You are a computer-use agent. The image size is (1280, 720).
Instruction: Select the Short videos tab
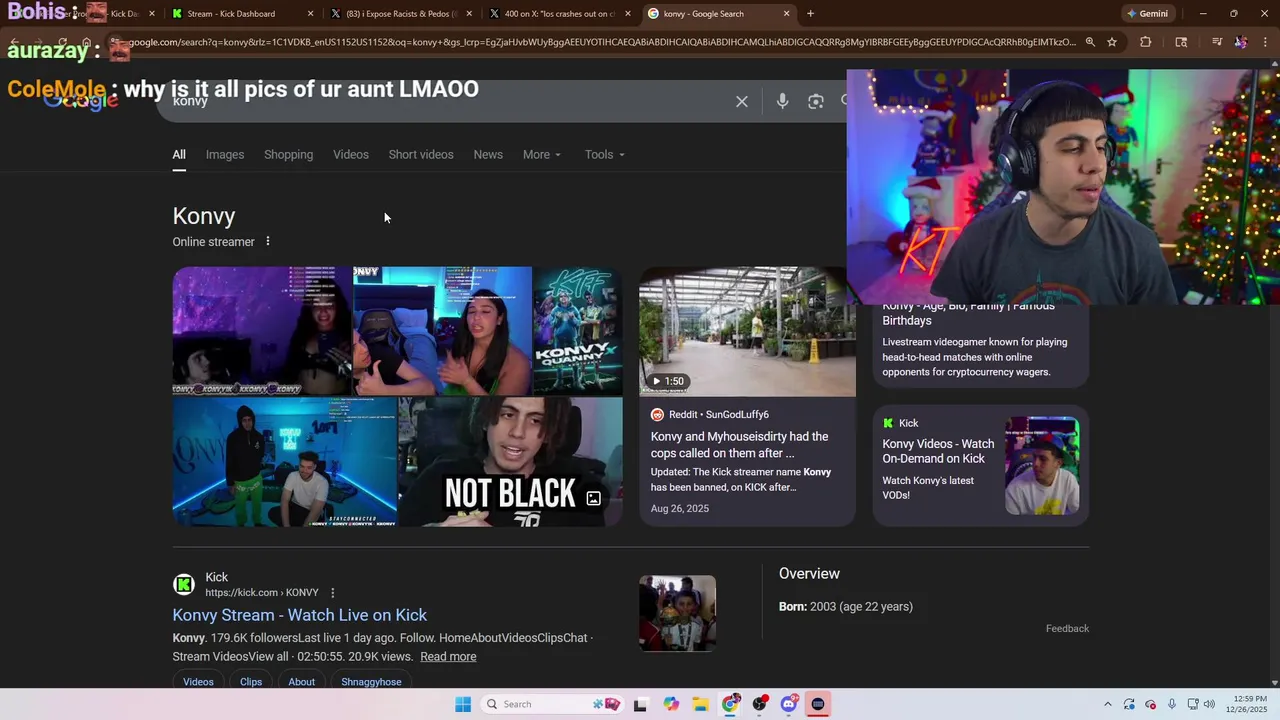tap(421, 154)
